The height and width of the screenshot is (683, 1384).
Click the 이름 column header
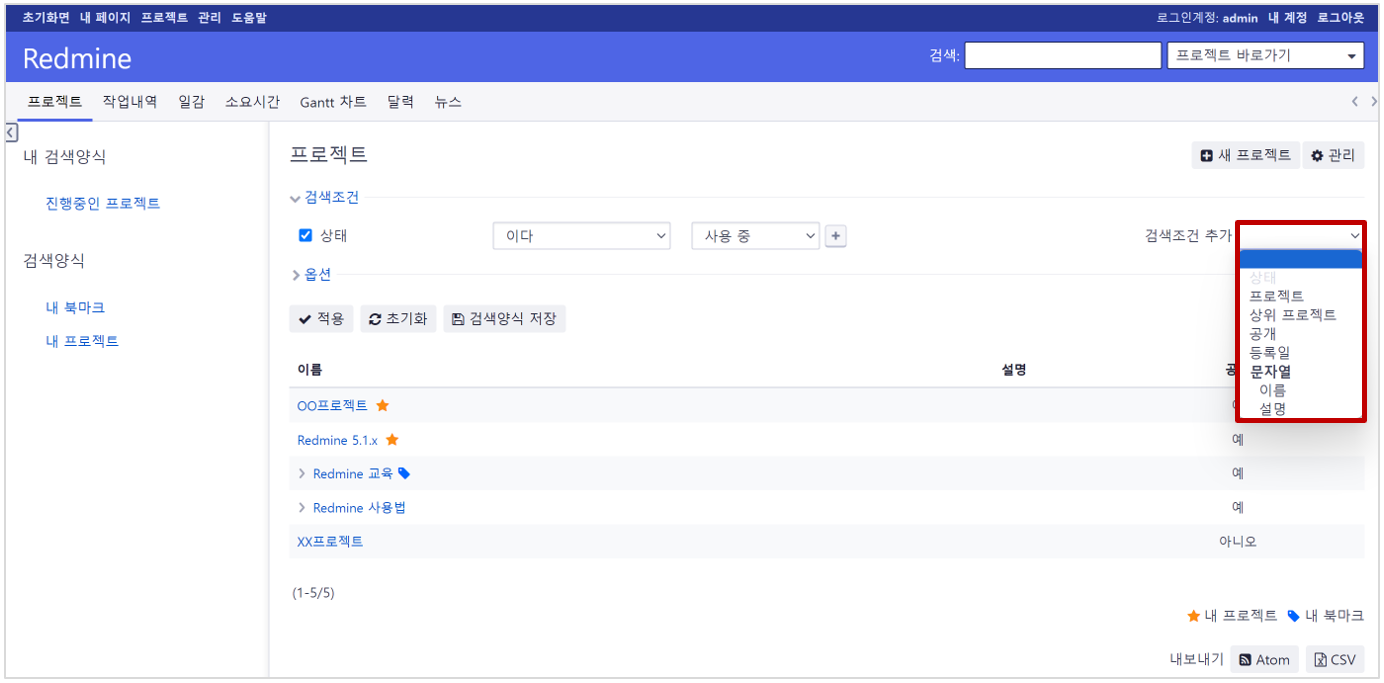[x=309, y=370]
